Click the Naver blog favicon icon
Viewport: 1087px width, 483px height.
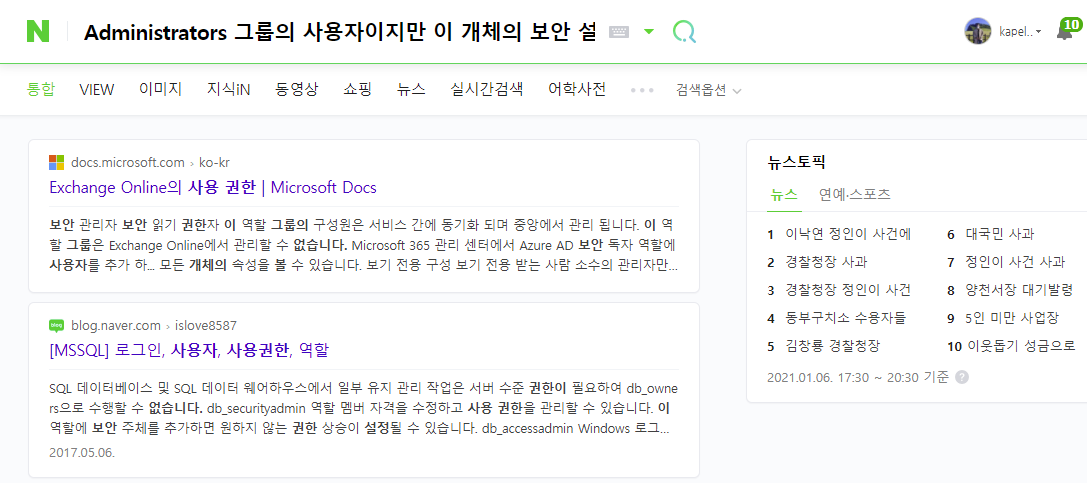tap(56, 326)
